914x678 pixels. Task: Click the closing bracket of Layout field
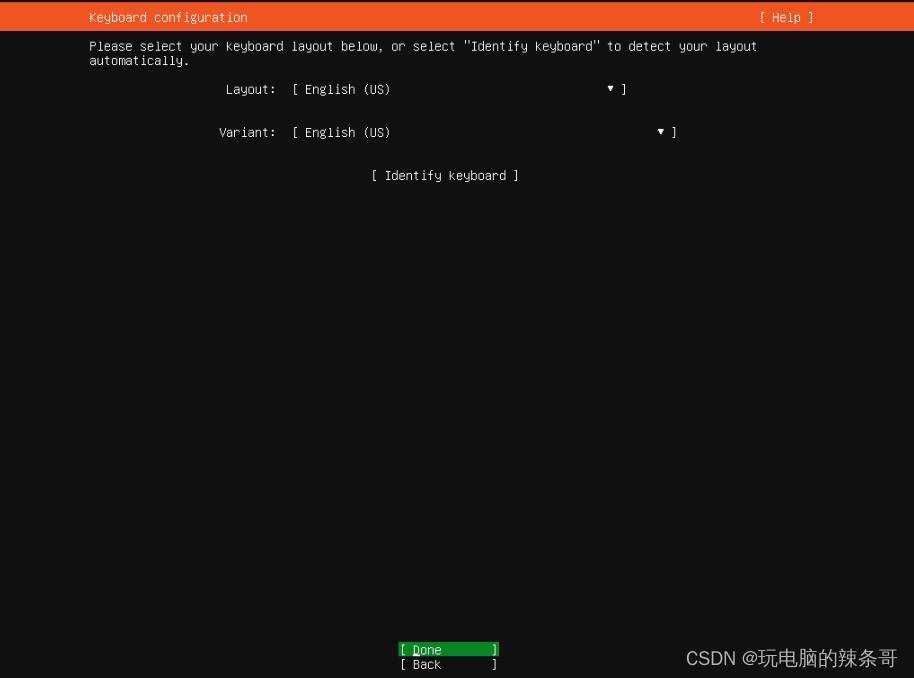tap(624, 90)
